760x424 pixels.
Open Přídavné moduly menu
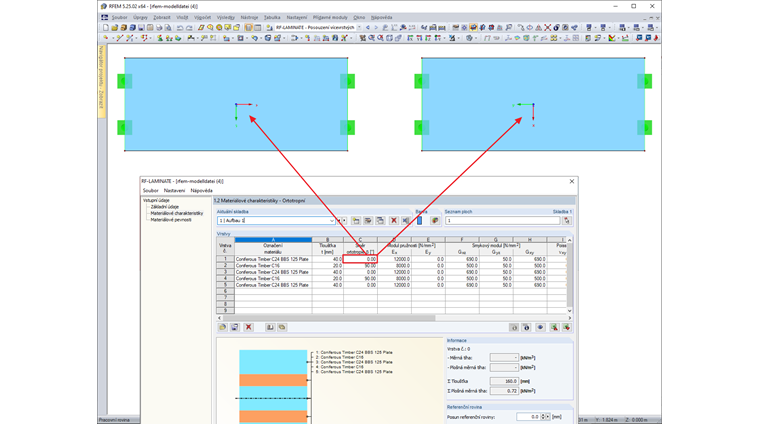330,17
